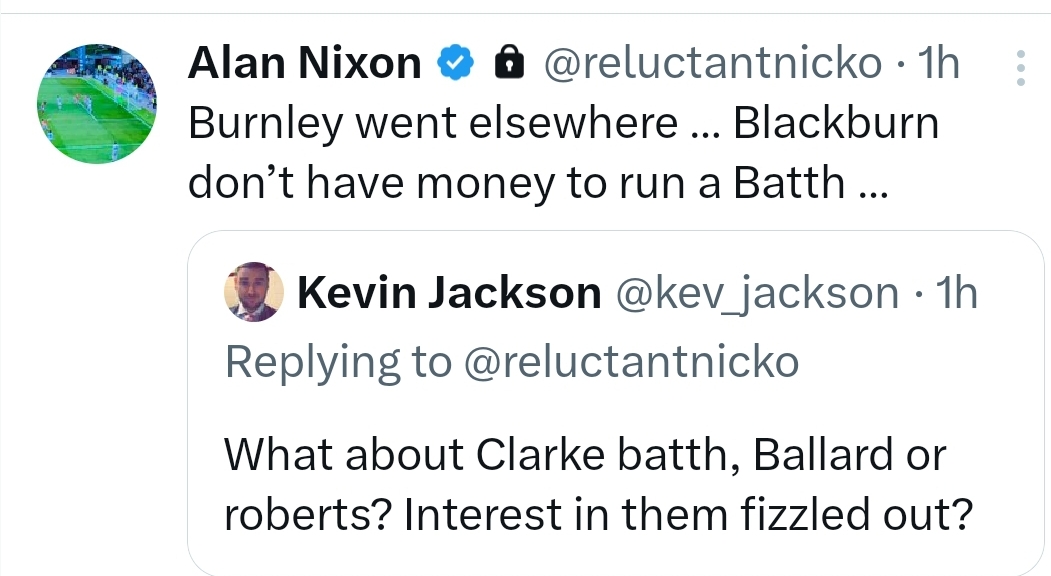Click the blue verified badge
The width and height of the screenshot is (1051, 576).
tap(457, 65)
